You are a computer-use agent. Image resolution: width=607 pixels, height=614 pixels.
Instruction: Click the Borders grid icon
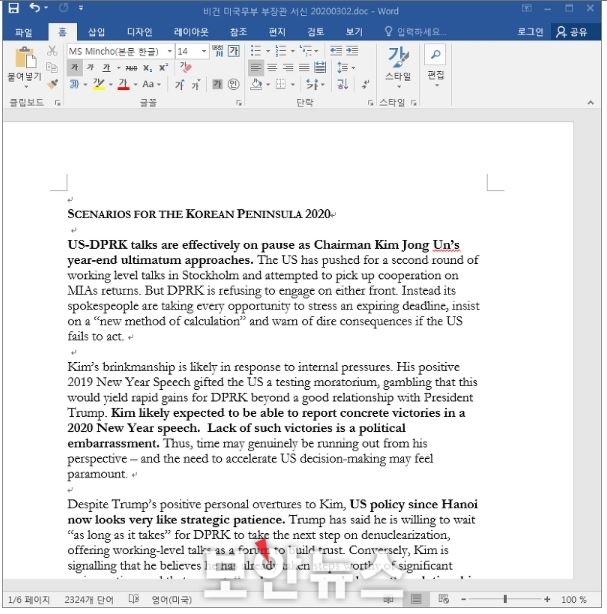click(x=280, y=84)
